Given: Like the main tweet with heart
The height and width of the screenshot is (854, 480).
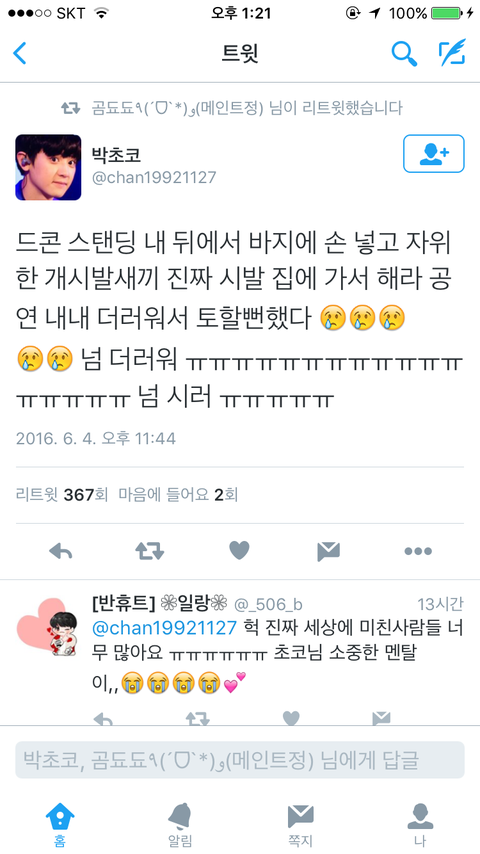Looking at the screenshot, I should [239, 551].
